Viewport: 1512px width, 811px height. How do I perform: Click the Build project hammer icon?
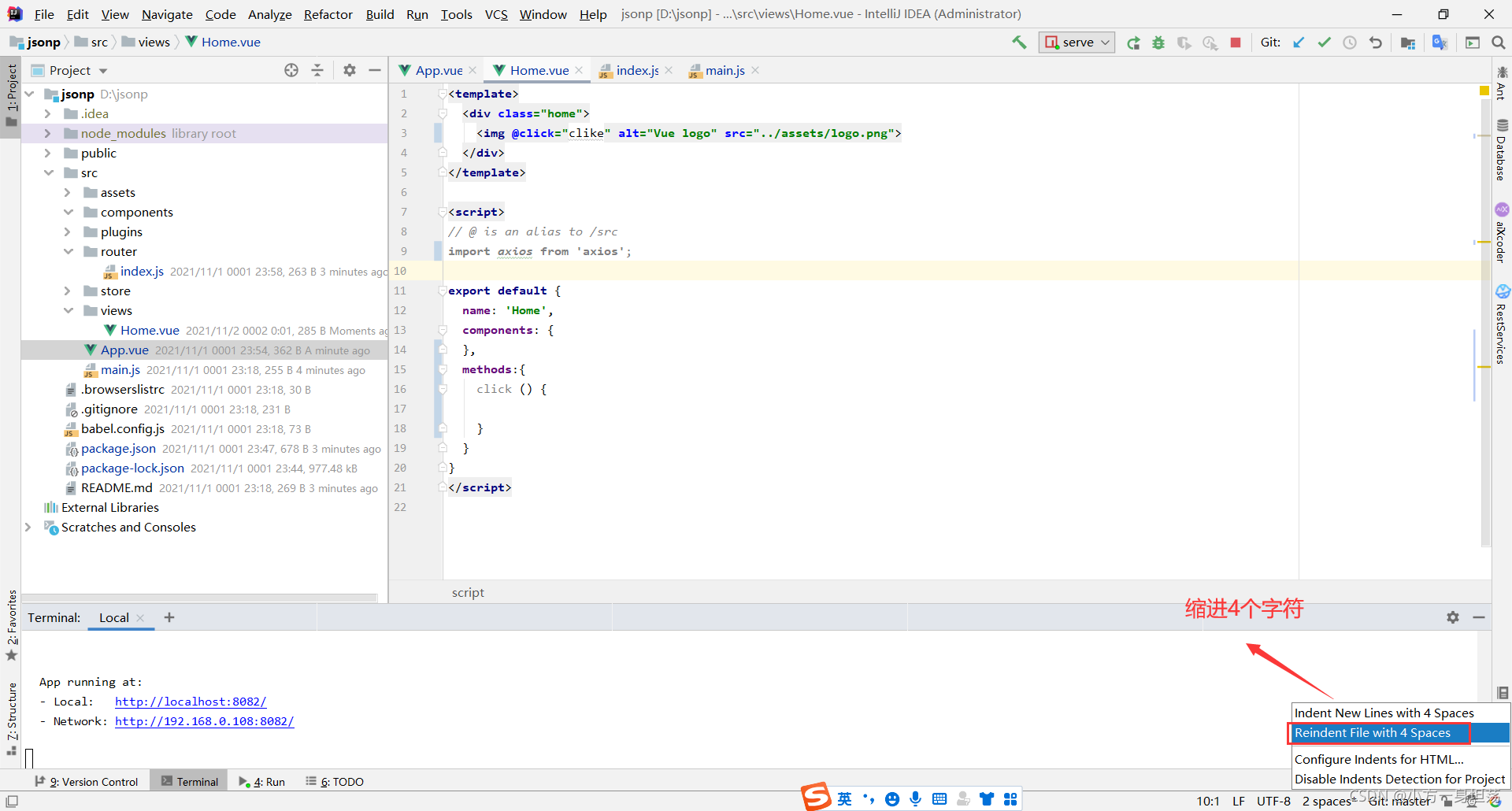tap(1019, 43)
